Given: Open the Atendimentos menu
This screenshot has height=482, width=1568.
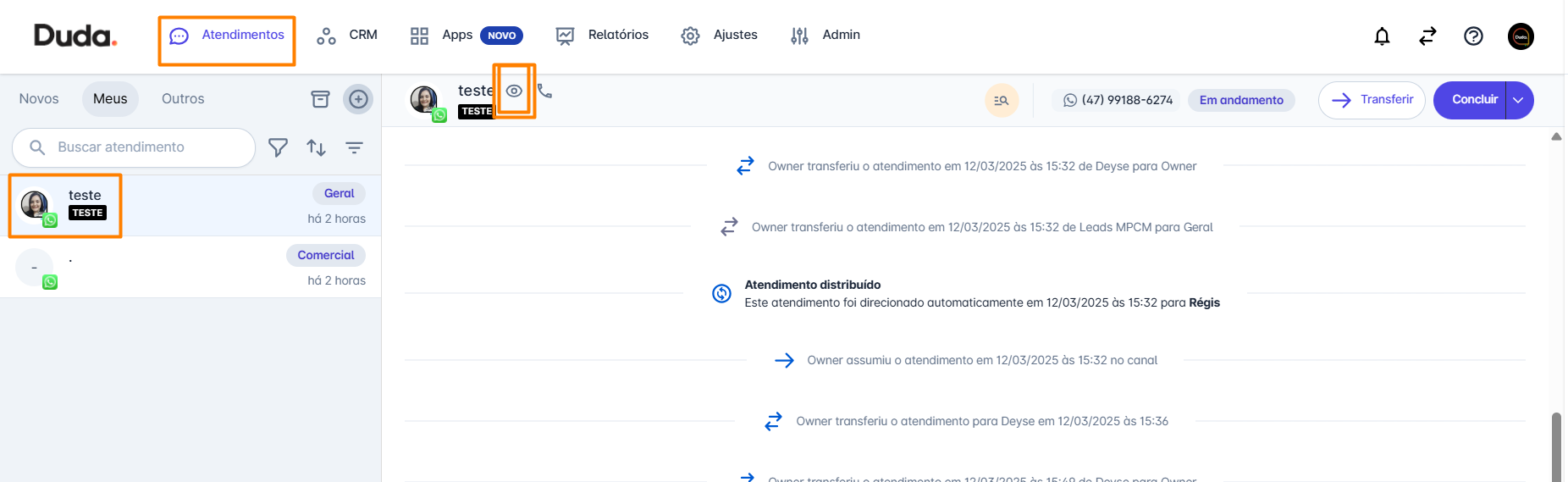Looking at the screenshot, I should click(227, 36).
